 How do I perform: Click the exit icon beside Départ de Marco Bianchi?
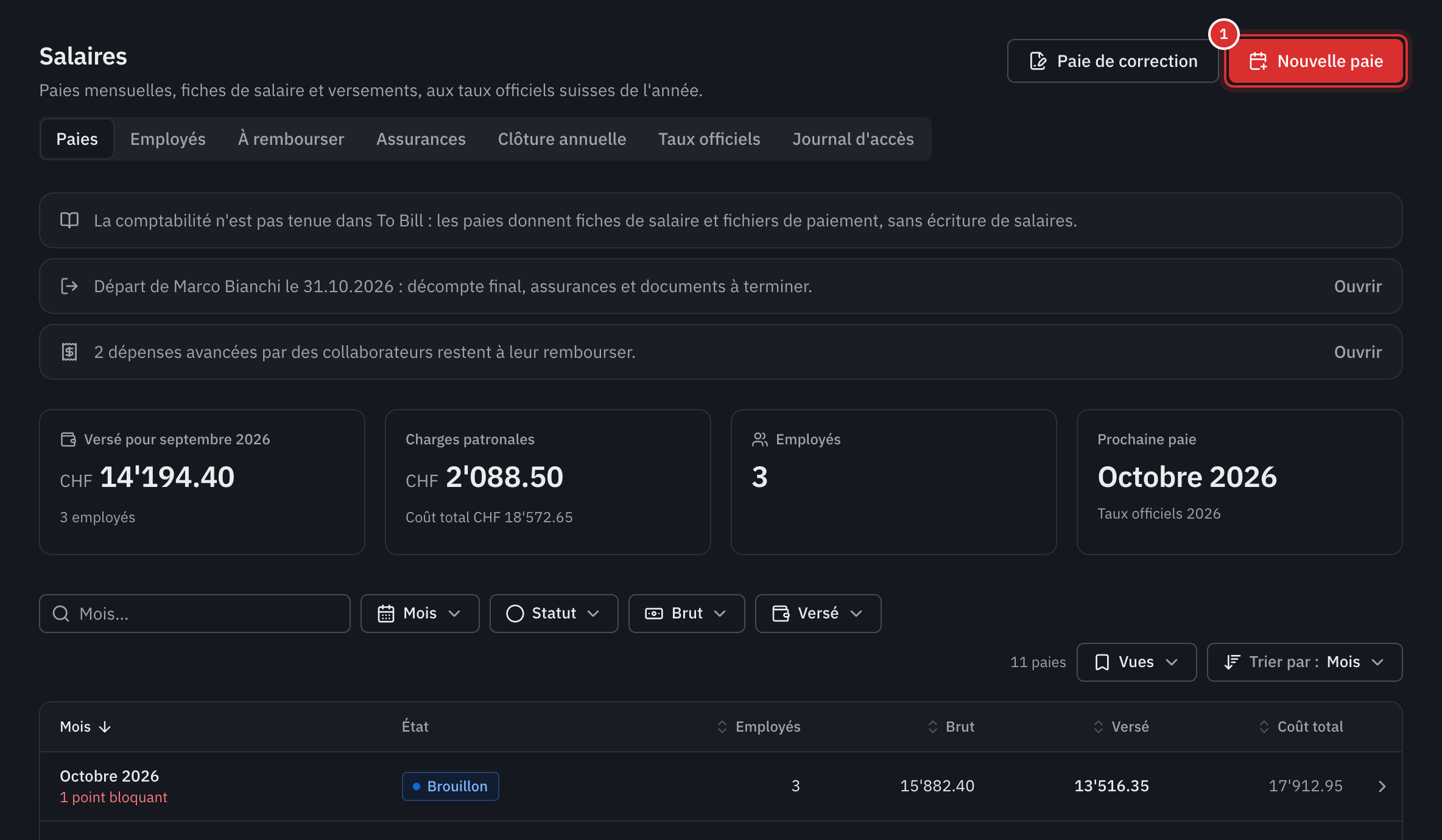tap(69, 286)
